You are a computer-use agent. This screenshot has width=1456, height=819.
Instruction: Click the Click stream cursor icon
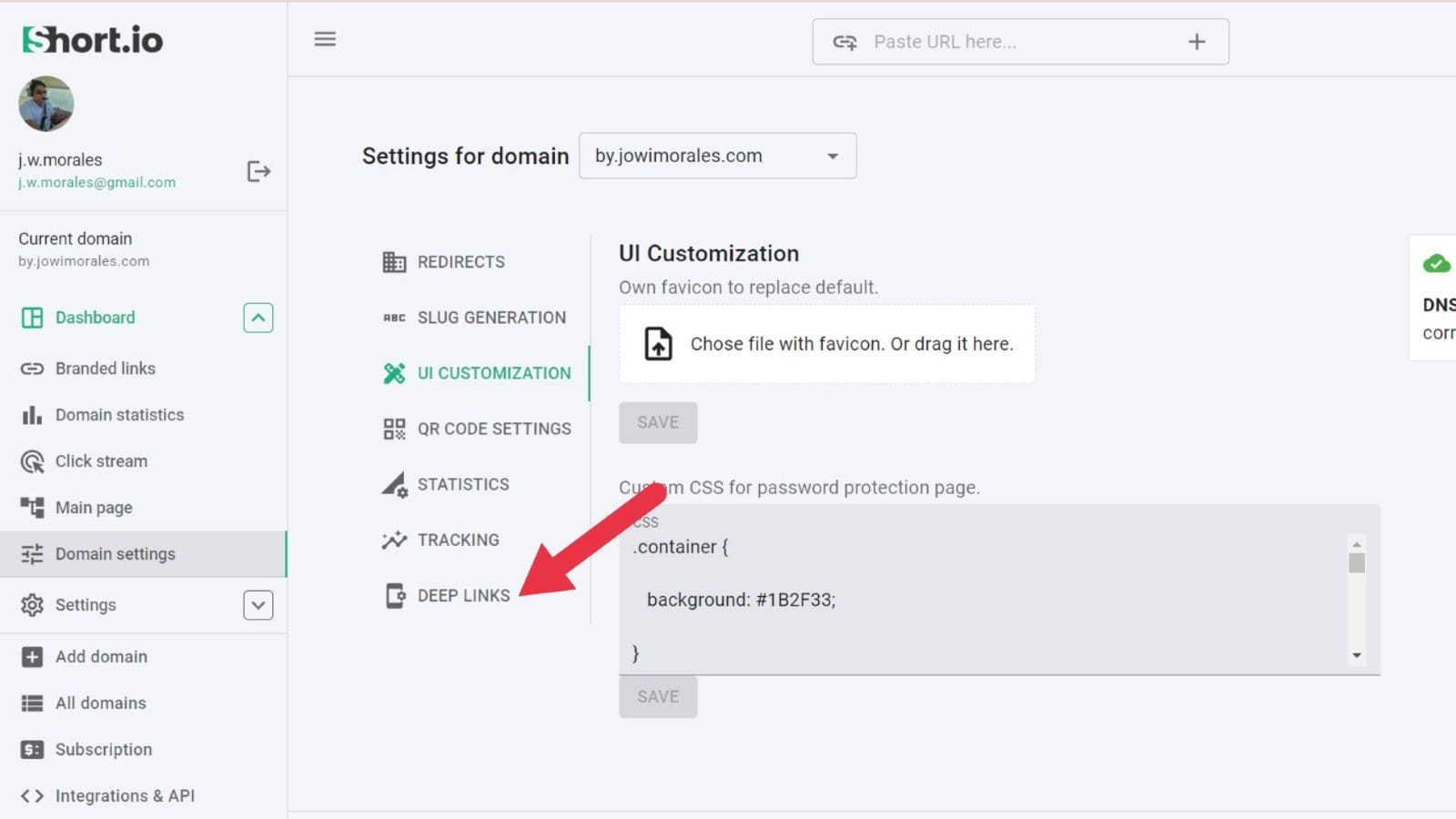click(32, 461)
